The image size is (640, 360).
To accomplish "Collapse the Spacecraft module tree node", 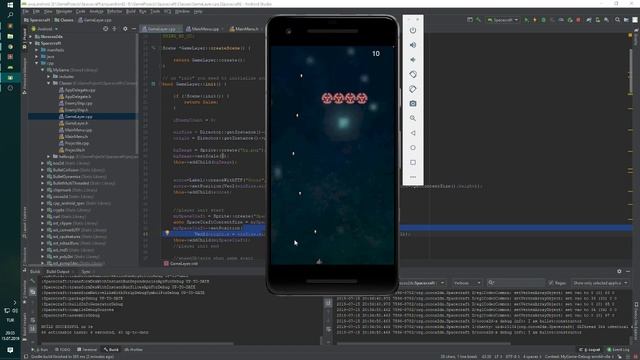I will pos(31,43).
